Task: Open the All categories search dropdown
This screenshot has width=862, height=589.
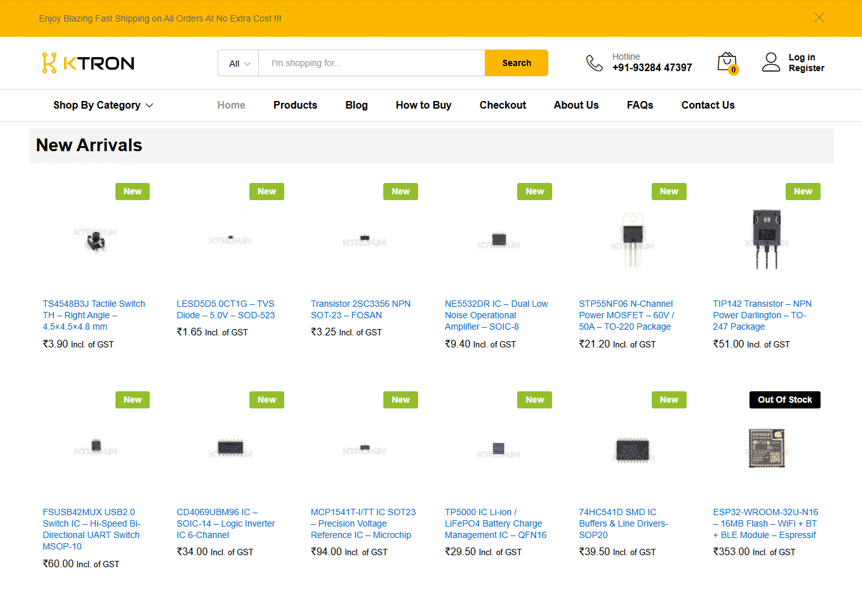Action: coord(239,63)
